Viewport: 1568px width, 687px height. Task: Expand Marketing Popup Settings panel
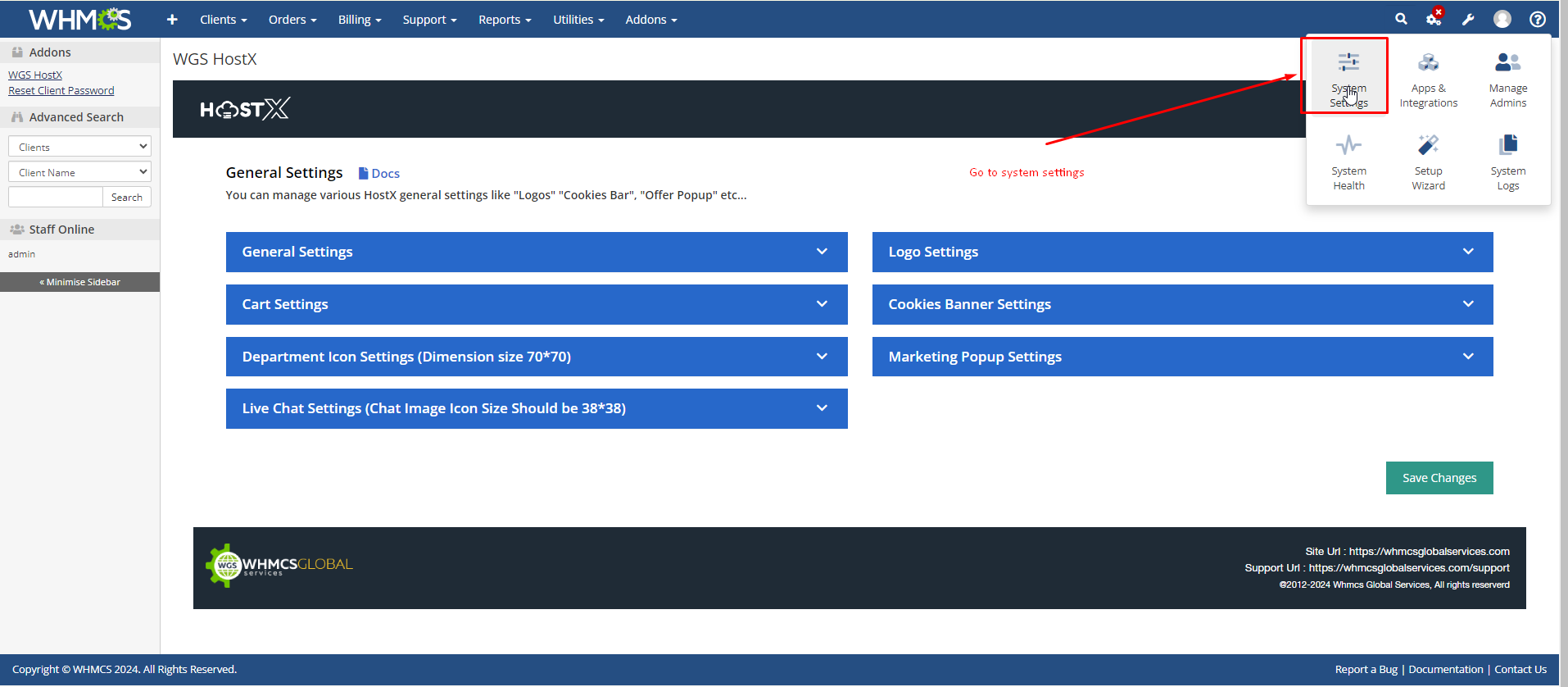1181,357
